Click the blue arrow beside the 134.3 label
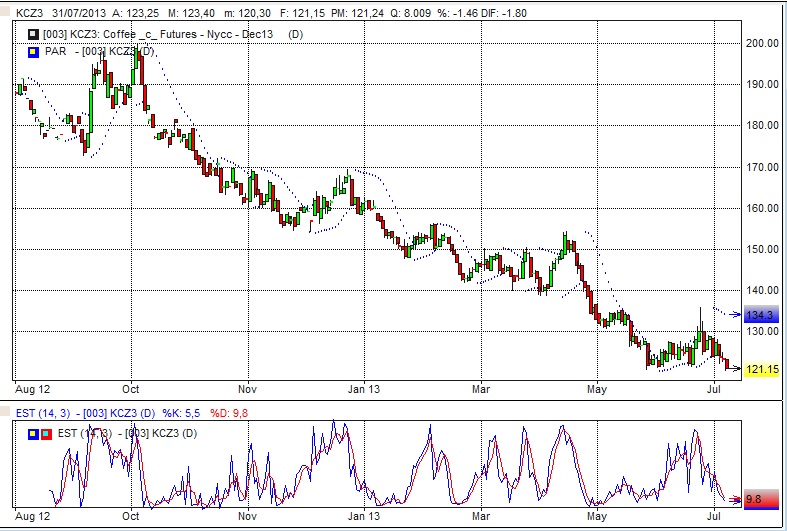This screenshot has width=787, height=531. point(735,315)
